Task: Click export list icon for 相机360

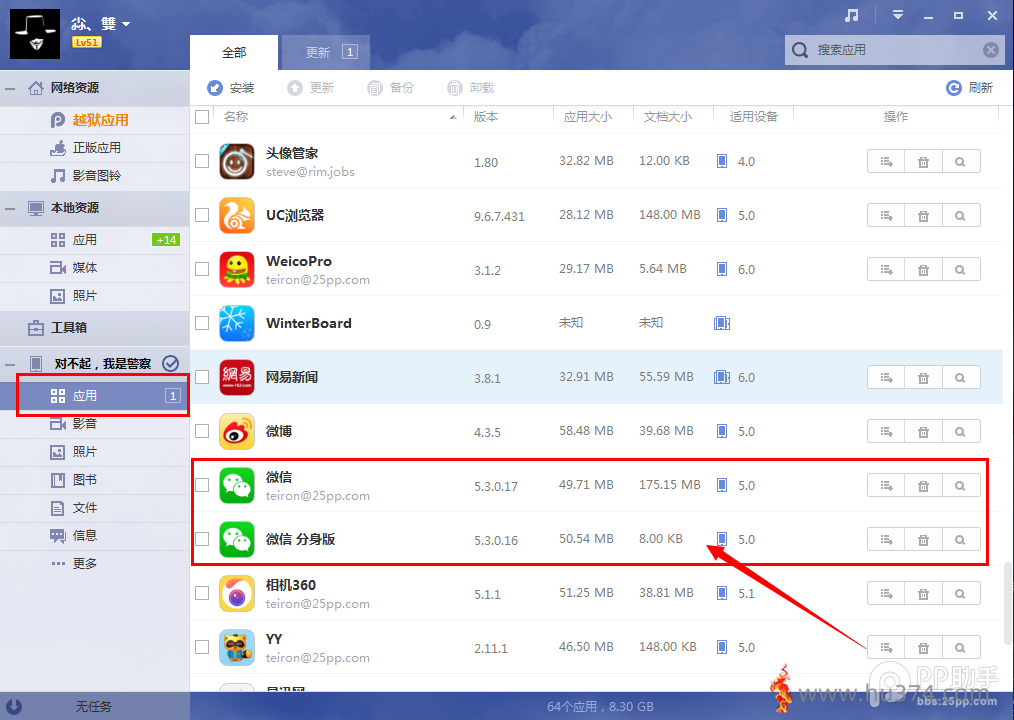Action: 886,594
